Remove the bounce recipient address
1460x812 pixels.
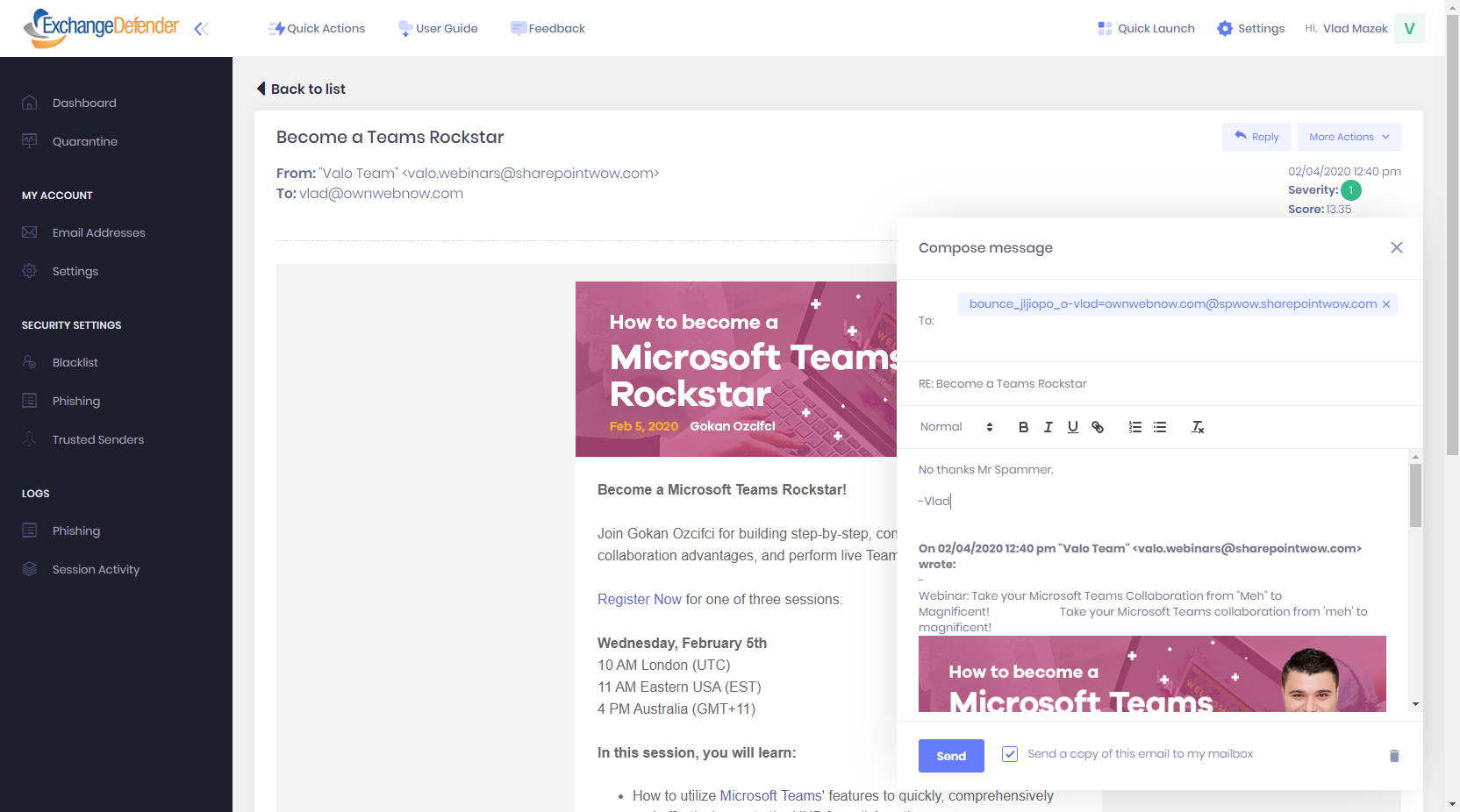[x=1386, y=304]
